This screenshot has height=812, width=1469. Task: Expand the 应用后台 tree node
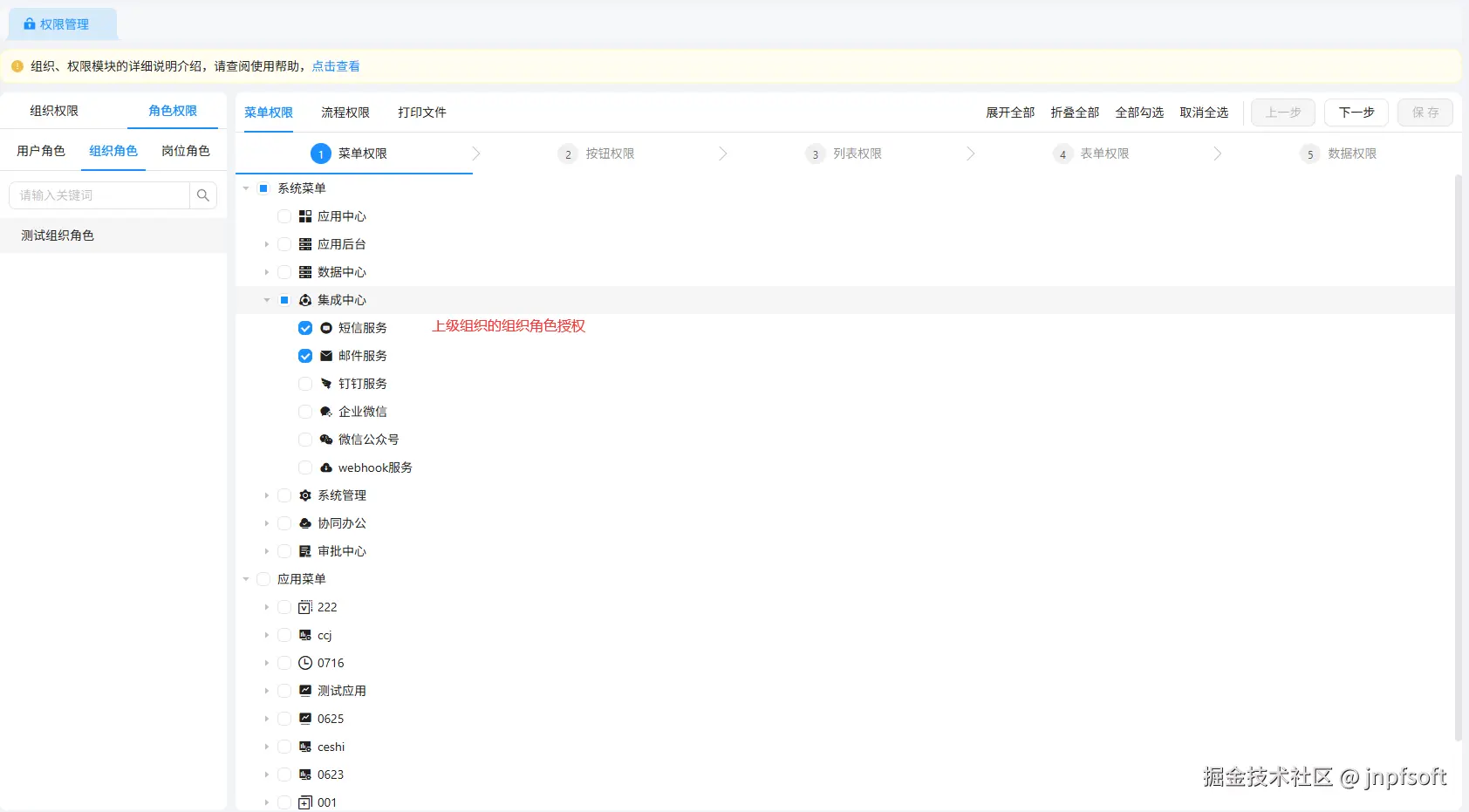point(267,244)
